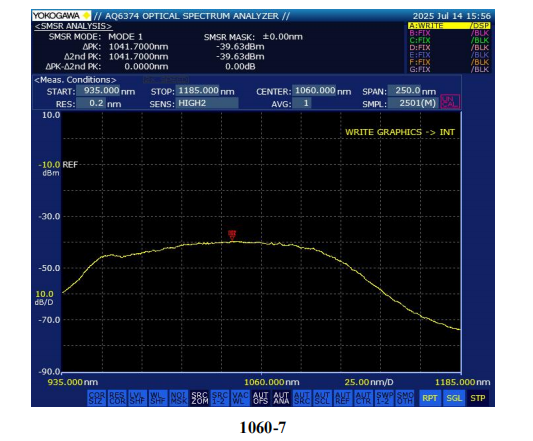Click the 1060-7 caption below the screen
533x441 pixels.
tap(263, 427)
